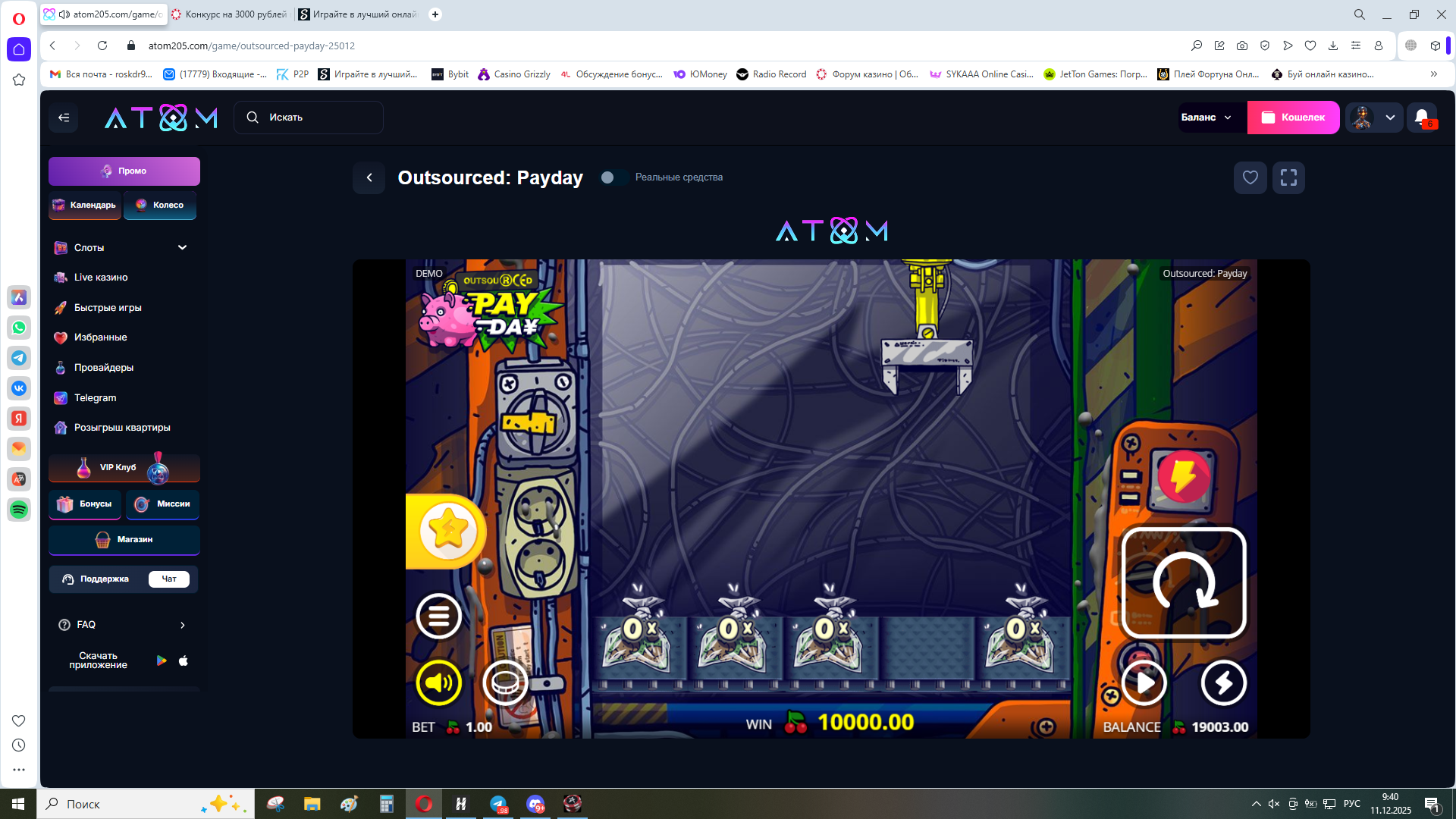The height and width of the screenshot is (819, 1456).
Task: Expand the Слоты menu chevron
Action: click(x=182, y=247)
